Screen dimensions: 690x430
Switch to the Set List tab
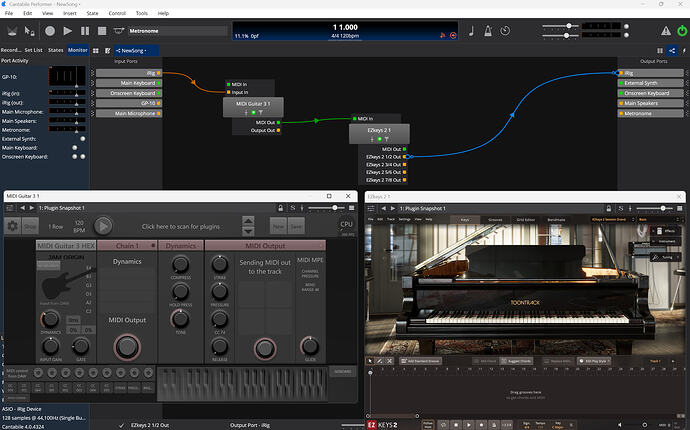click(x=33, y=50)
